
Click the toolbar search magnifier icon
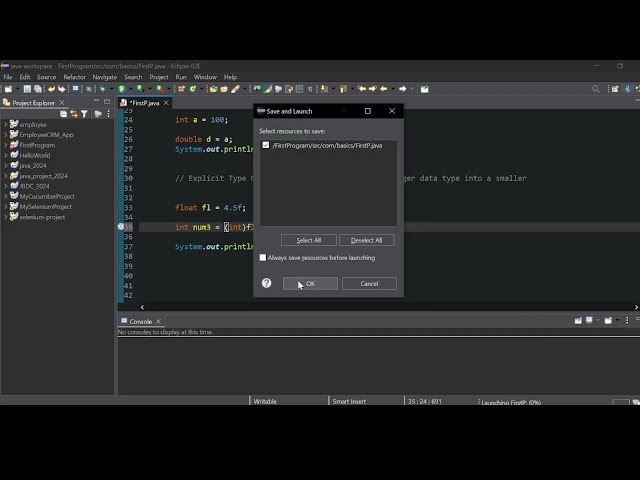click(596, 89)
